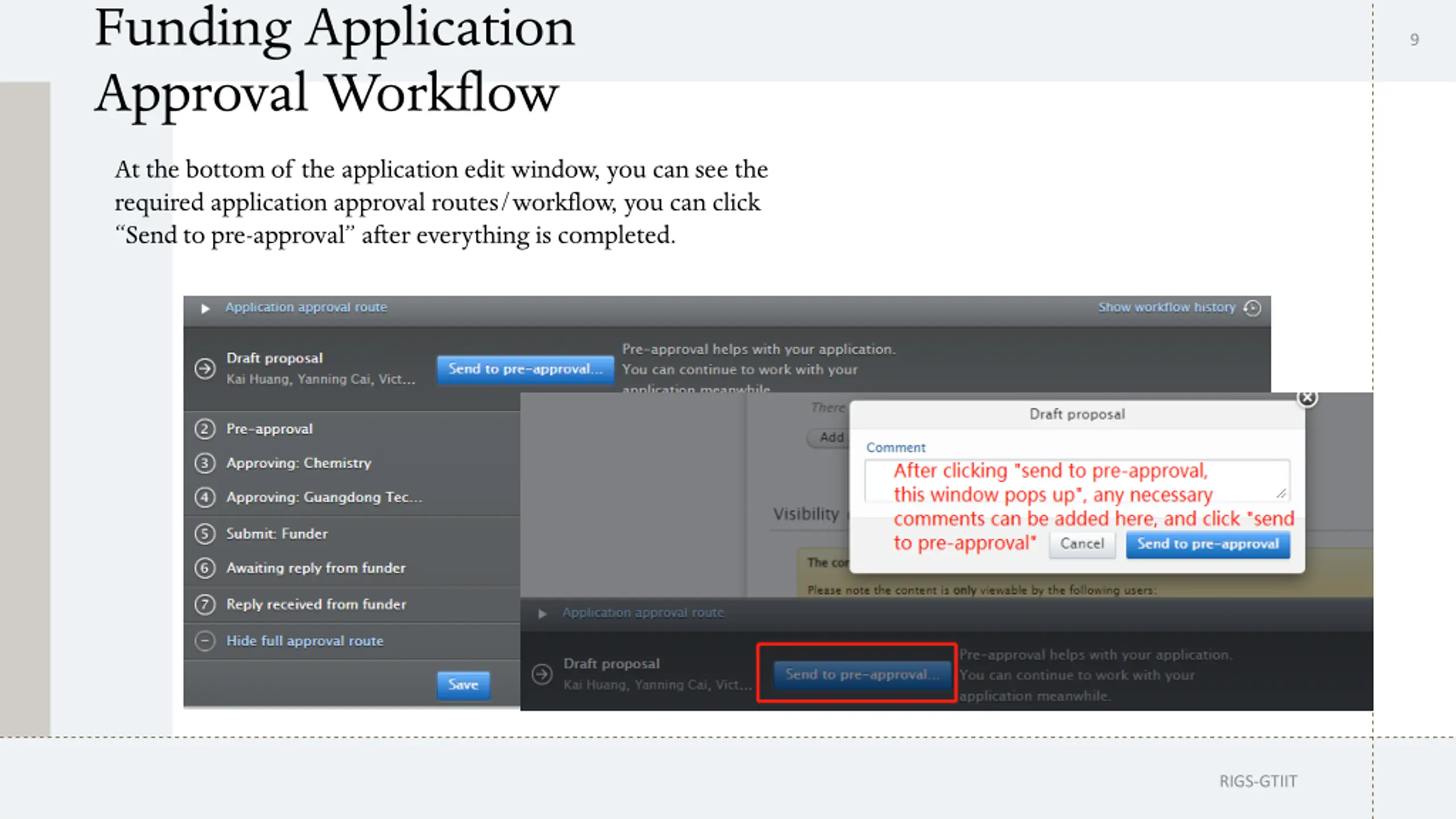1456x819 pixels.
Task: Click inside the Comment text field
Action: (x=1077, y=481)
